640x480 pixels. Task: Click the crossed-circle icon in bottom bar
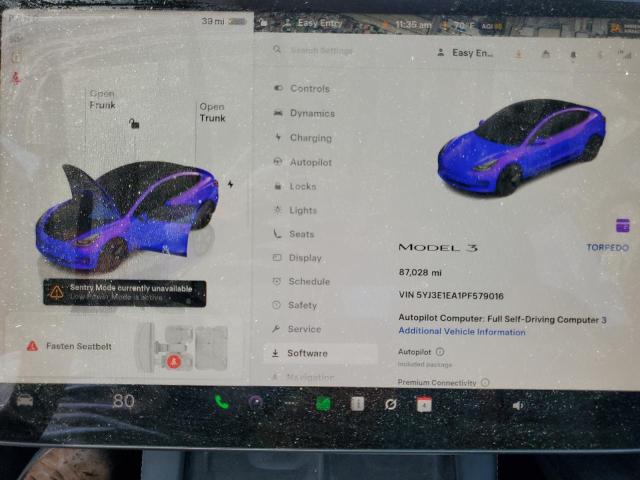[x=391, y=404]
